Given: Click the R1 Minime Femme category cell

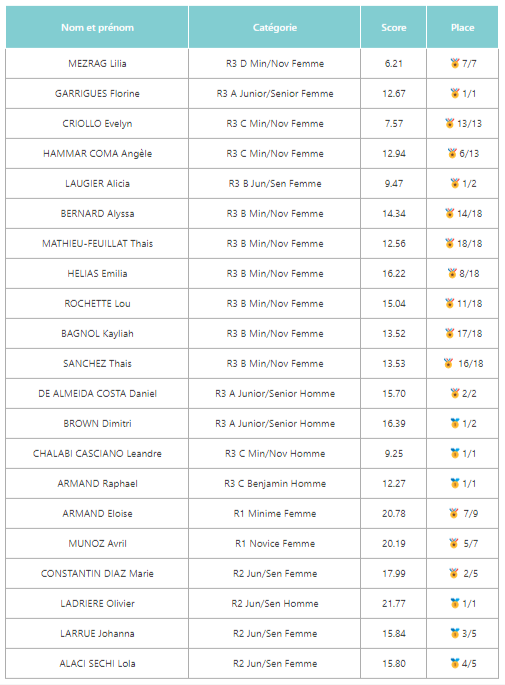Looking at the screenshot, I should click(274, 513).
